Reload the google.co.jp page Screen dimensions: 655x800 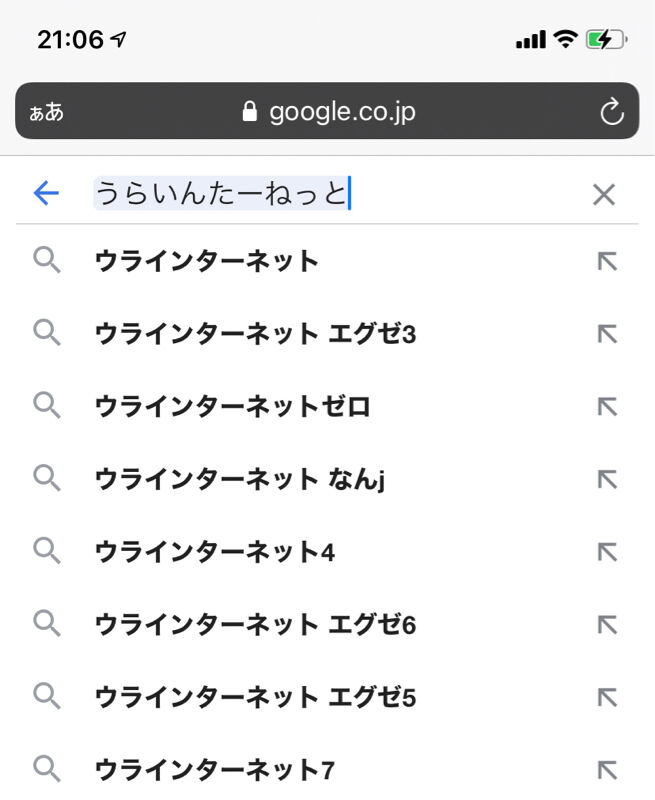tap(612, 111)
